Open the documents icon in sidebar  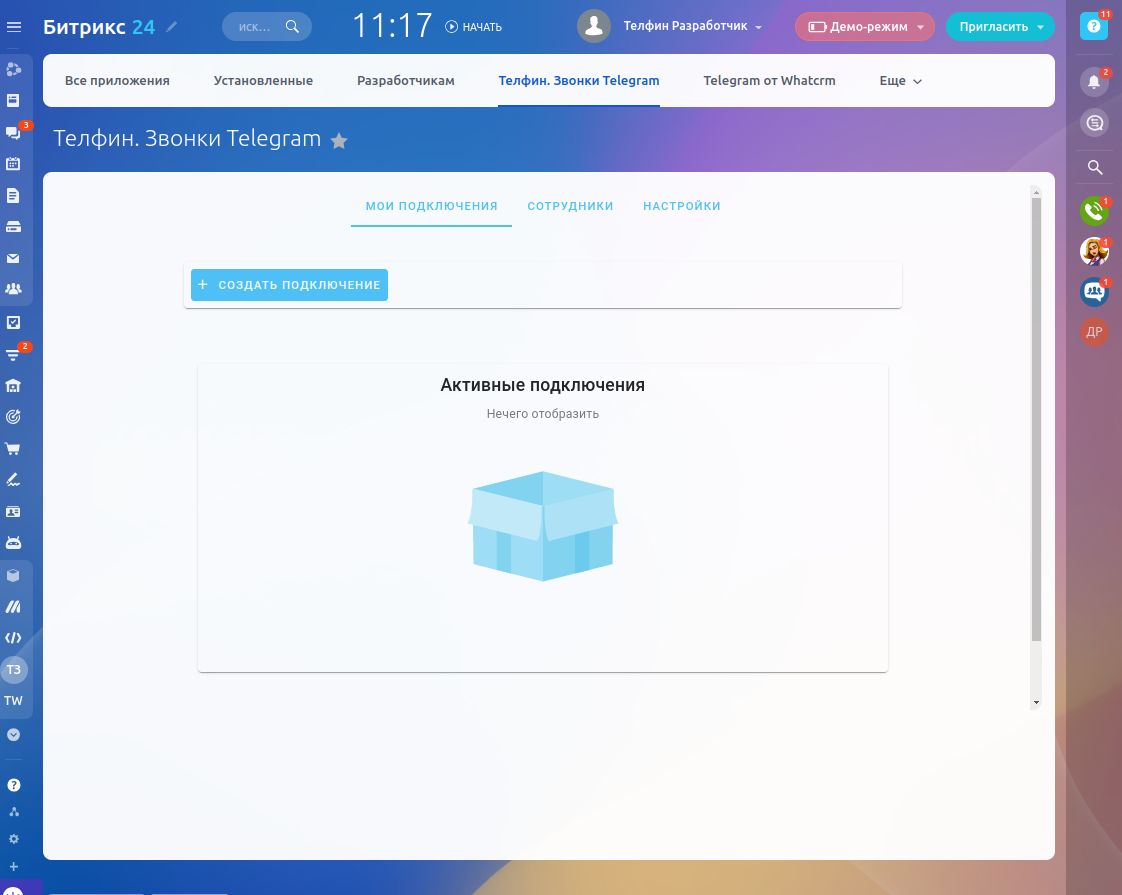click(14, 195)
